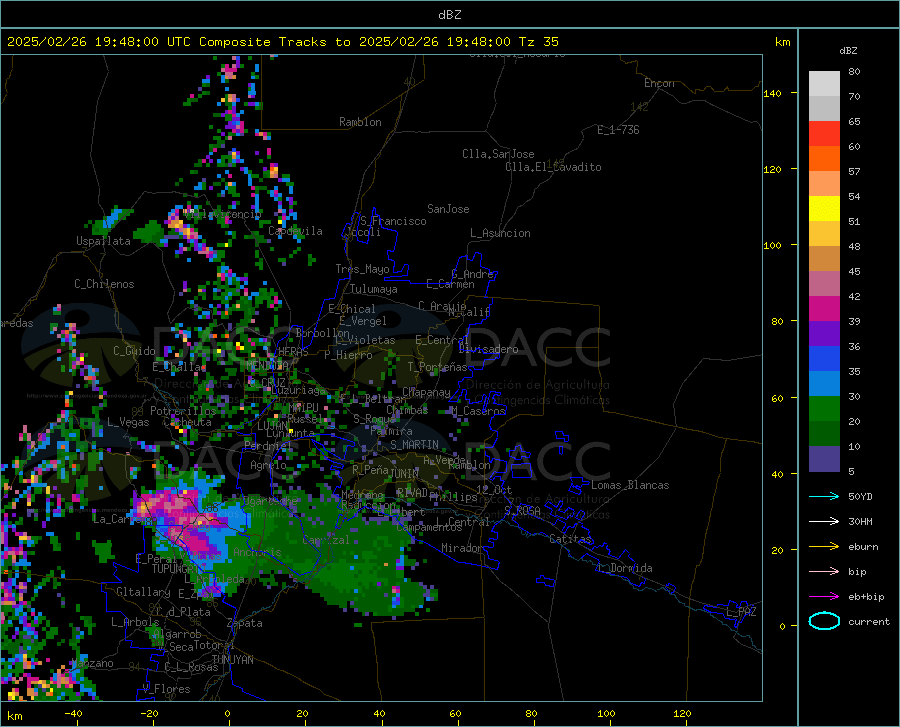Click the Encon label at top right

659,84
